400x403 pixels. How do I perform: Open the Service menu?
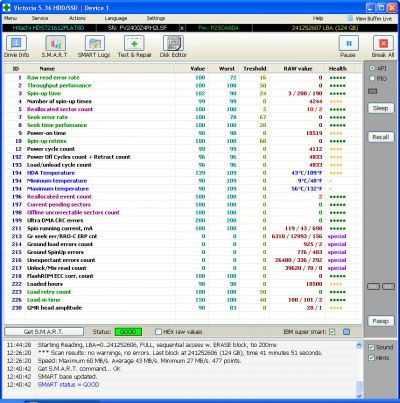(40, 18)
